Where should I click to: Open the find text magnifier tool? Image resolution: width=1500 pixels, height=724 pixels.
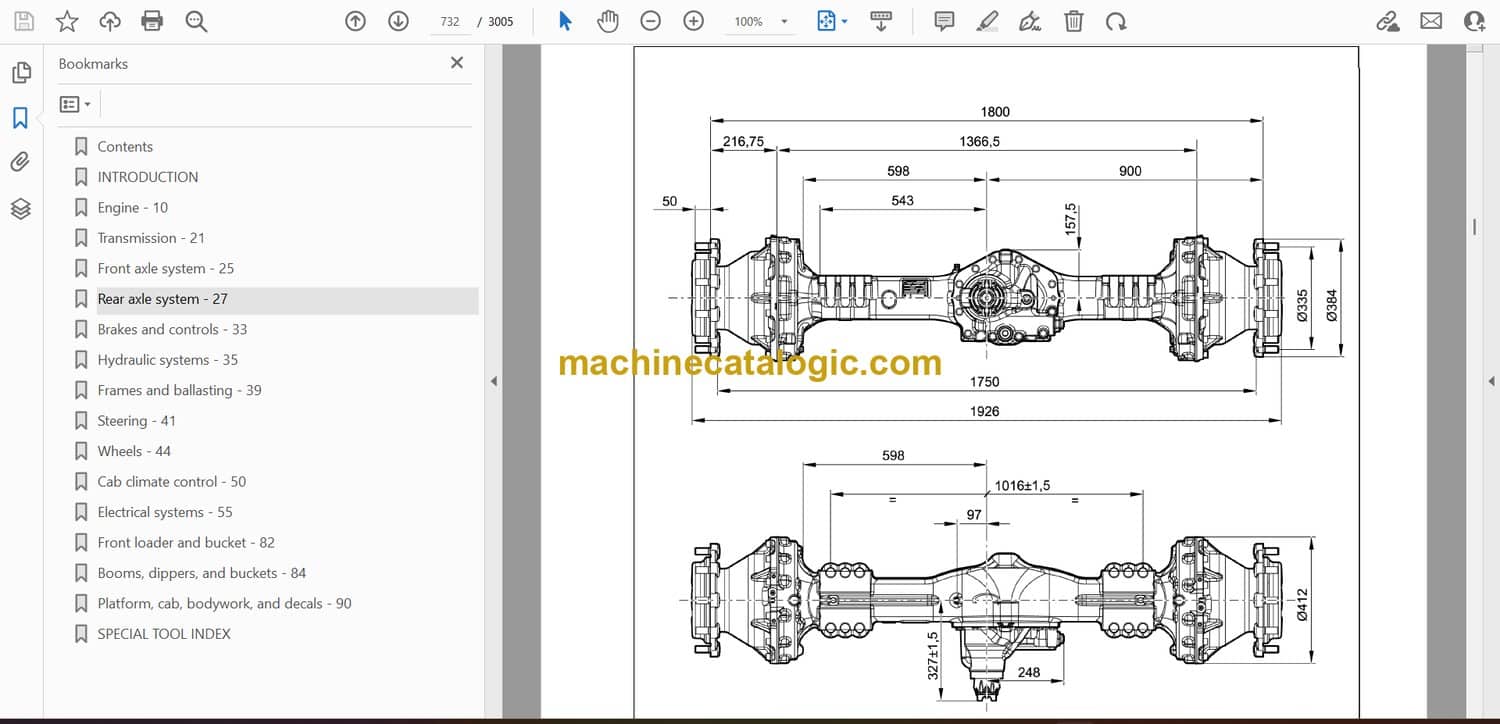coord(196,21)
